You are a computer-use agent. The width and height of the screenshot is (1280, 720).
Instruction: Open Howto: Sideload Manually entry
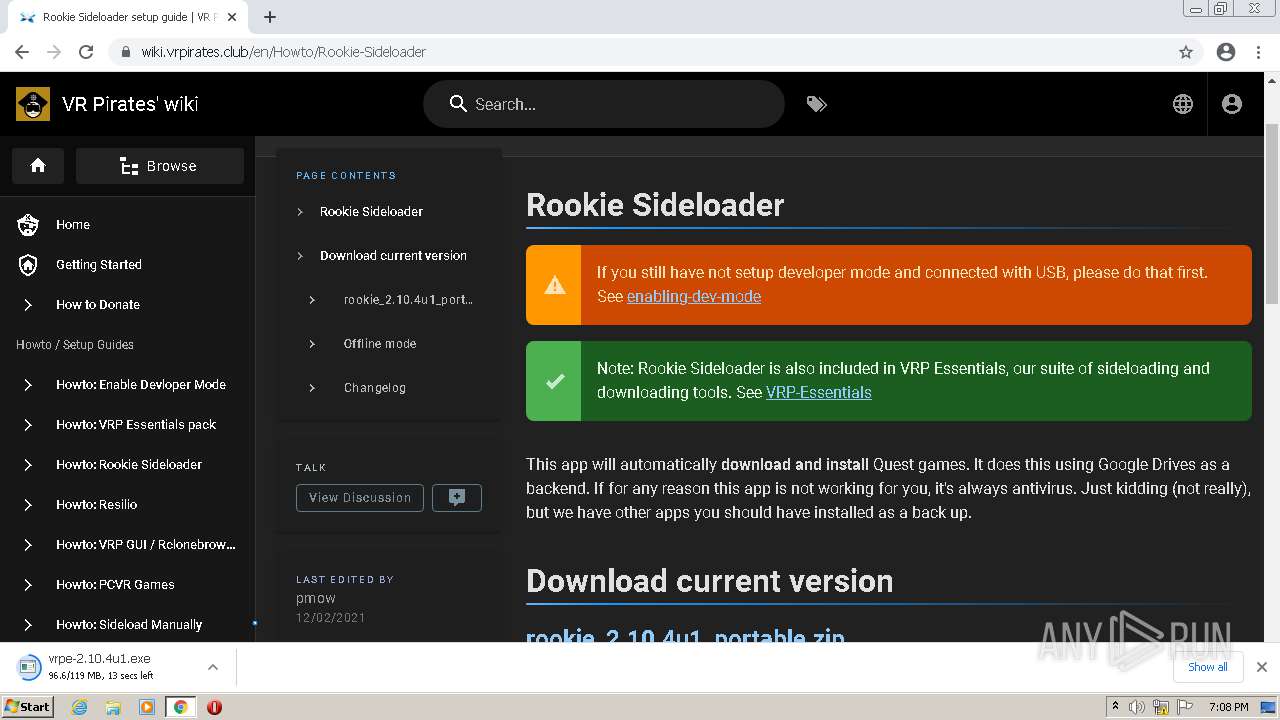pyautogui.click(x=128, y=625)
